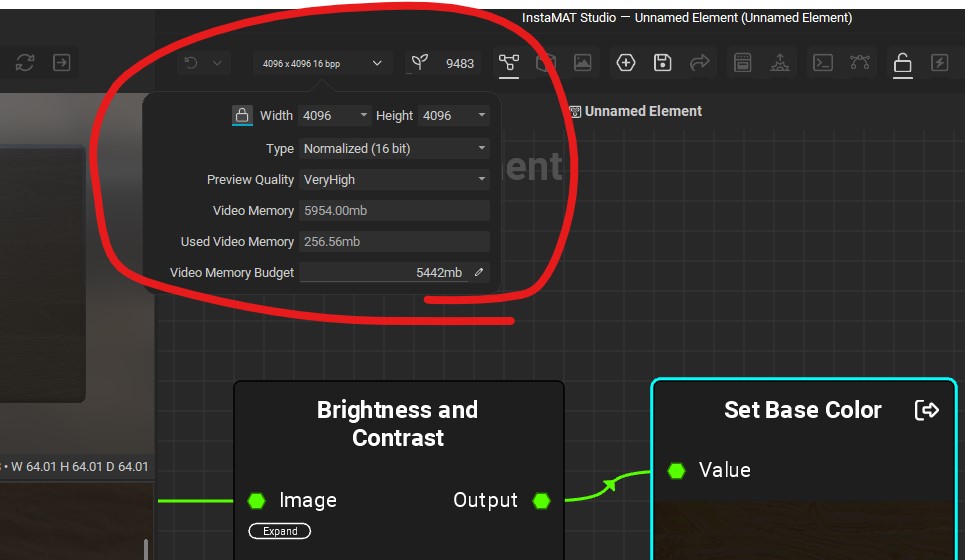Click the add node hexagon plus icon
Screen dimensions: 965x560
pos(625,63)
